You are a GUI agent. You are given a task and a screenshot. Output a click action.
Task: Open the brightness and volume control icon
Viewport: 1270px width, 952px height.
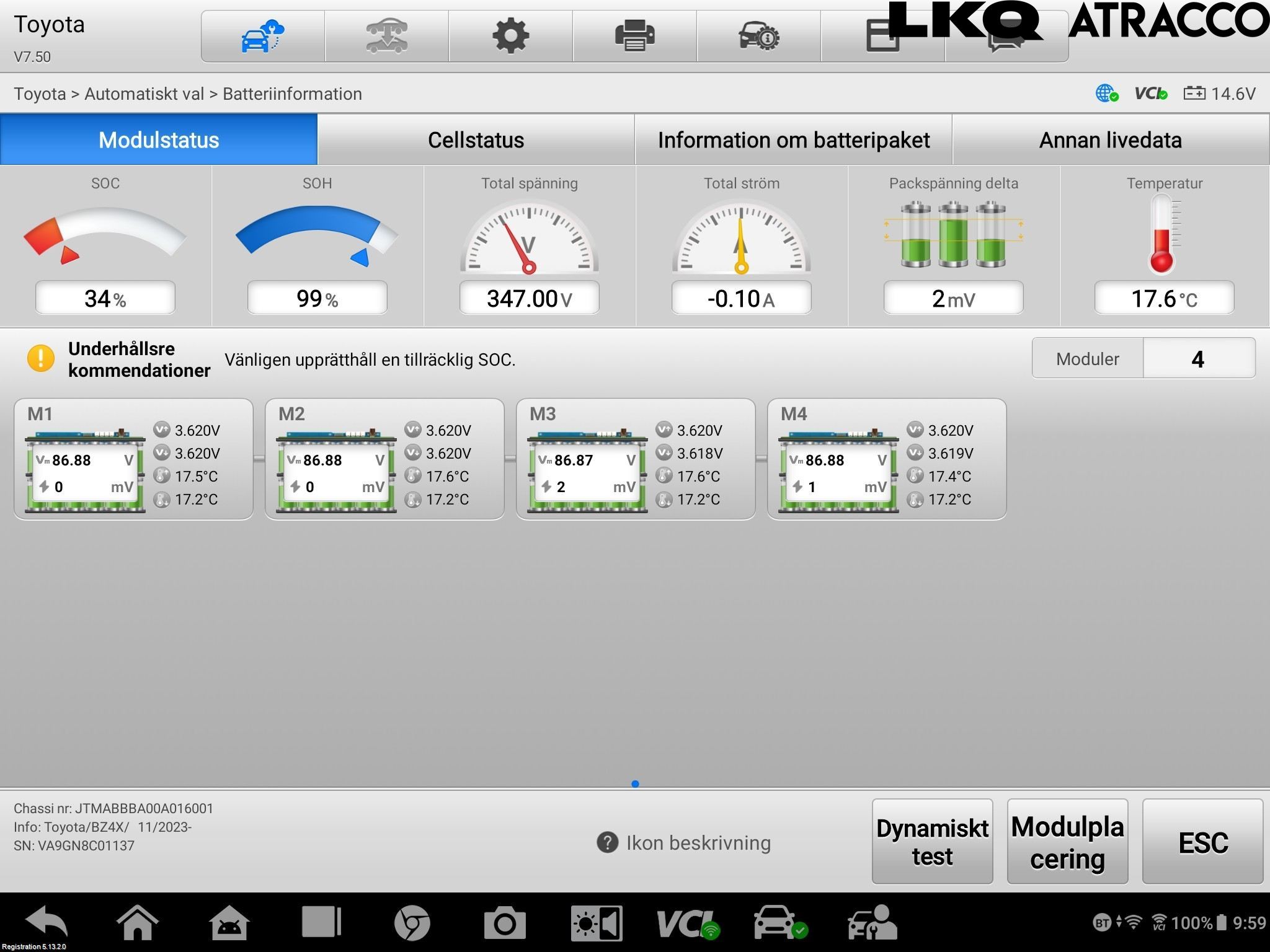[x=597, y=923]
